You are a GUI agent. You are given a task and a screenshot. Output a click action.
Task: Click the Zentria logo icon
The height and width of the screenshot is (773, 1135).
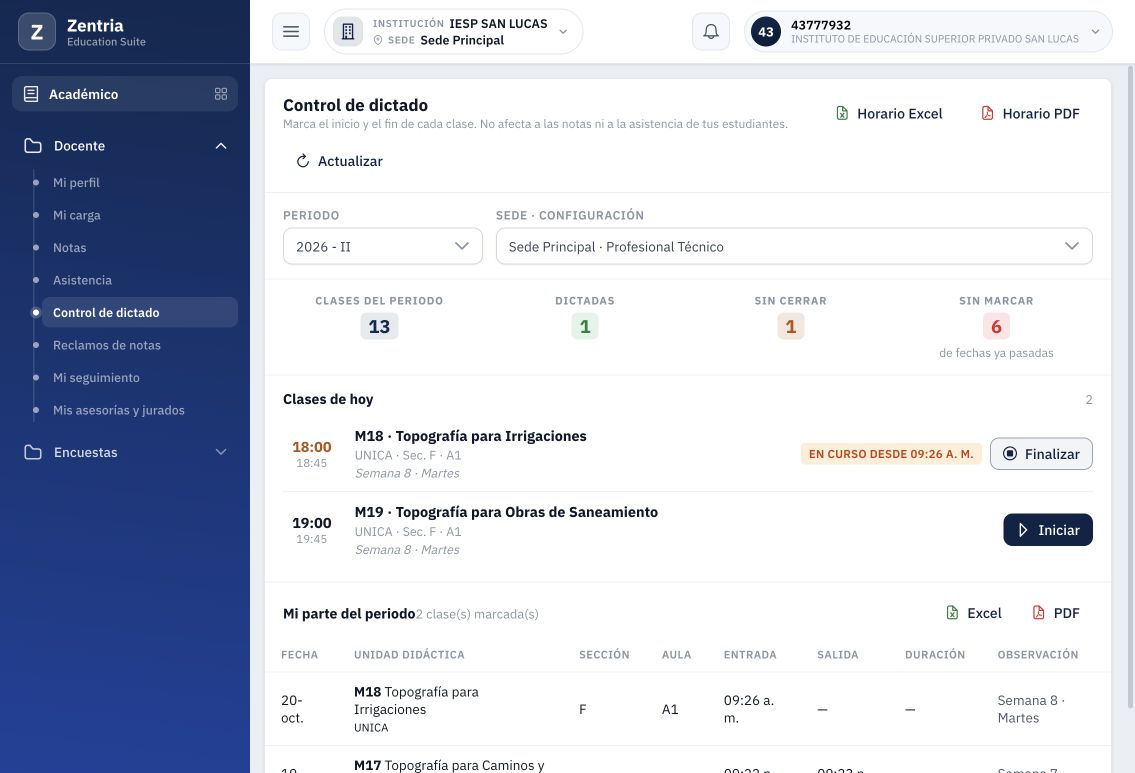(x=37, y=32)
